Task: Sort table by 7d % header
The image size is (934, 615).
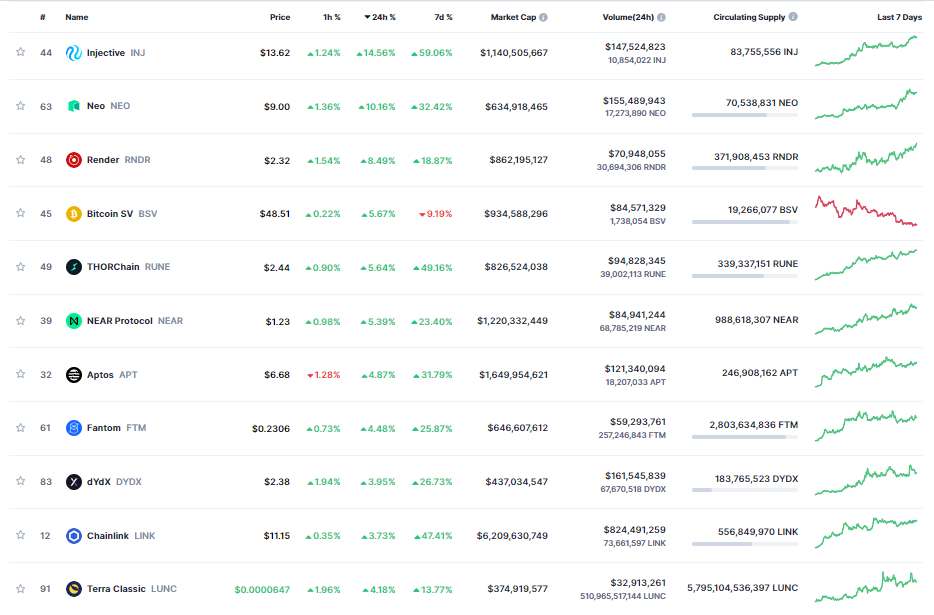Action: [x=443, y=17]
